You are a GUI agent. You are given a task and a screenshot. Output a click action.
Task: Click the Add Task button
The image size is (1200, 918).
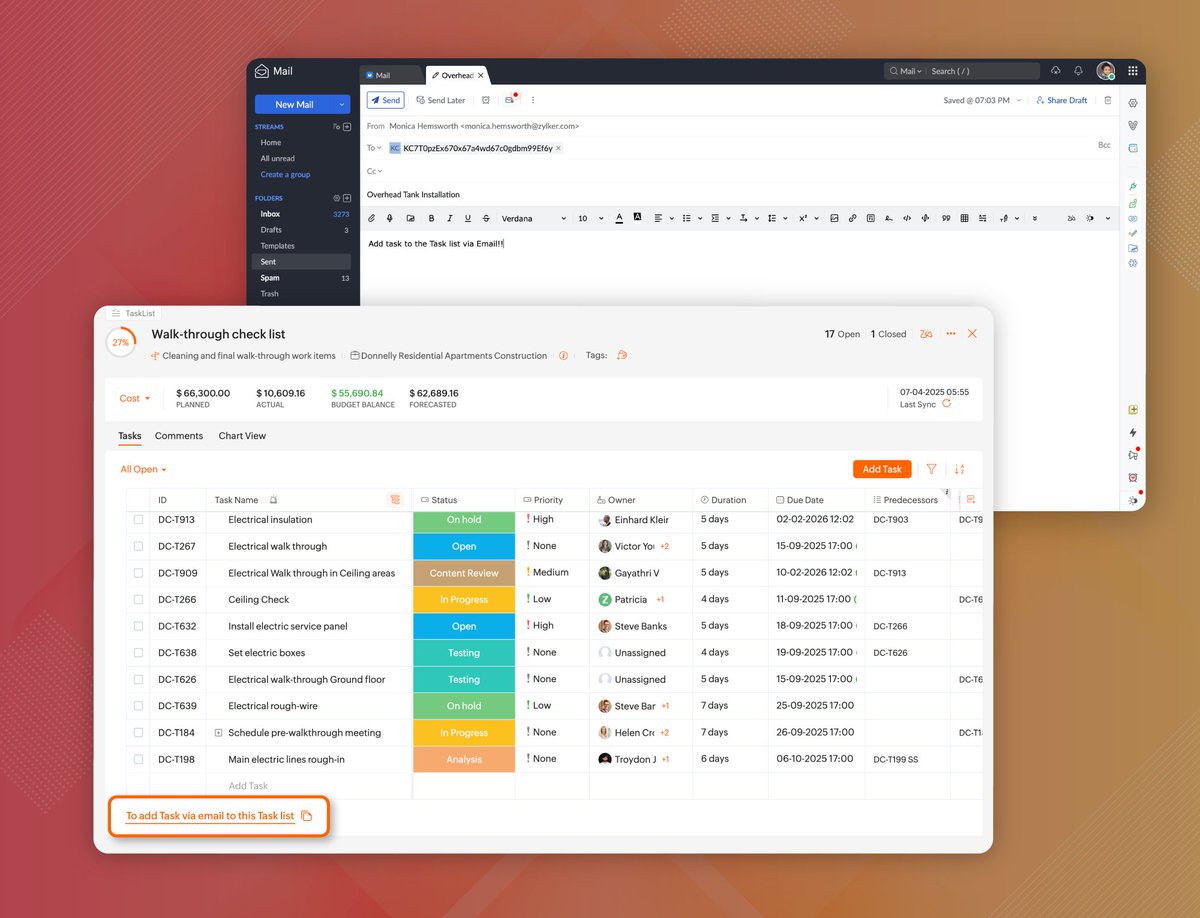coord(882,469)
